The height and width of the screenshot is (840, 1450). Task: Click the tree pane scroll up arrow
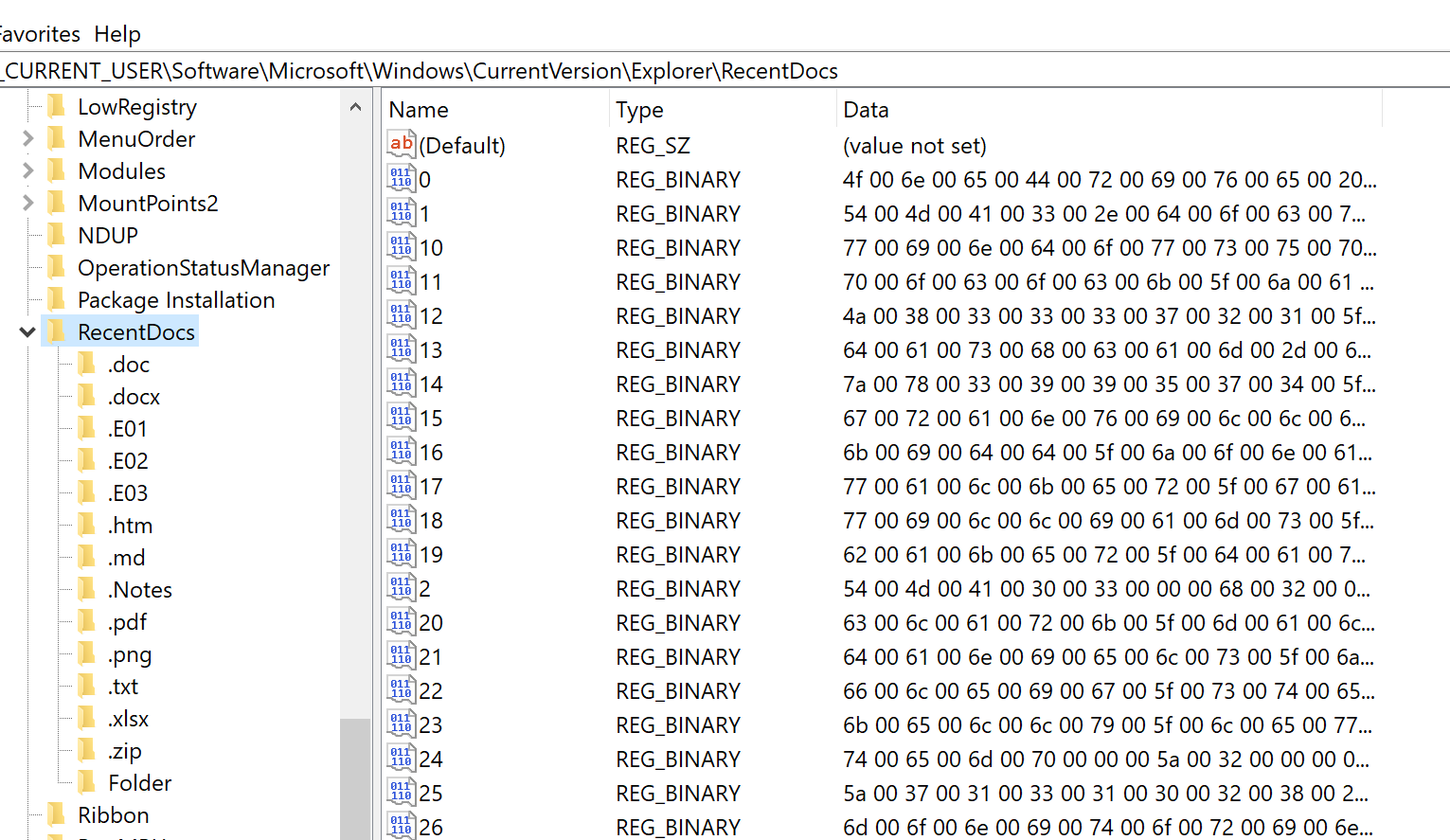[355, 107]
